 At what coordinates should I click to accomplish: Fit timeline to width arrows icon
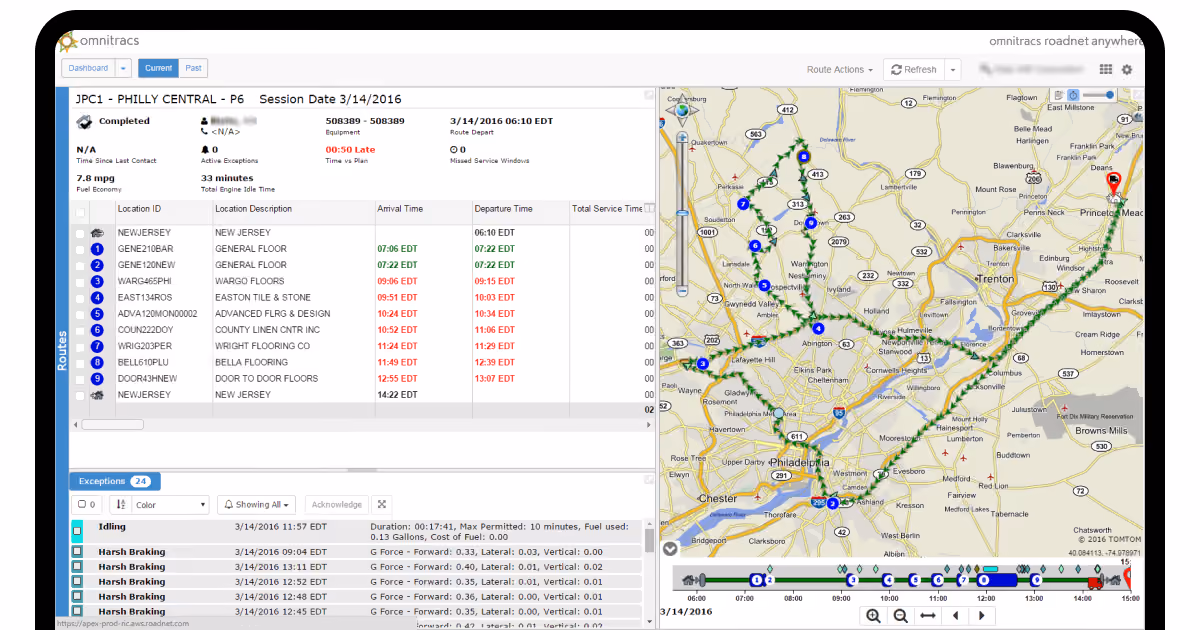click(x=928, y=616)
